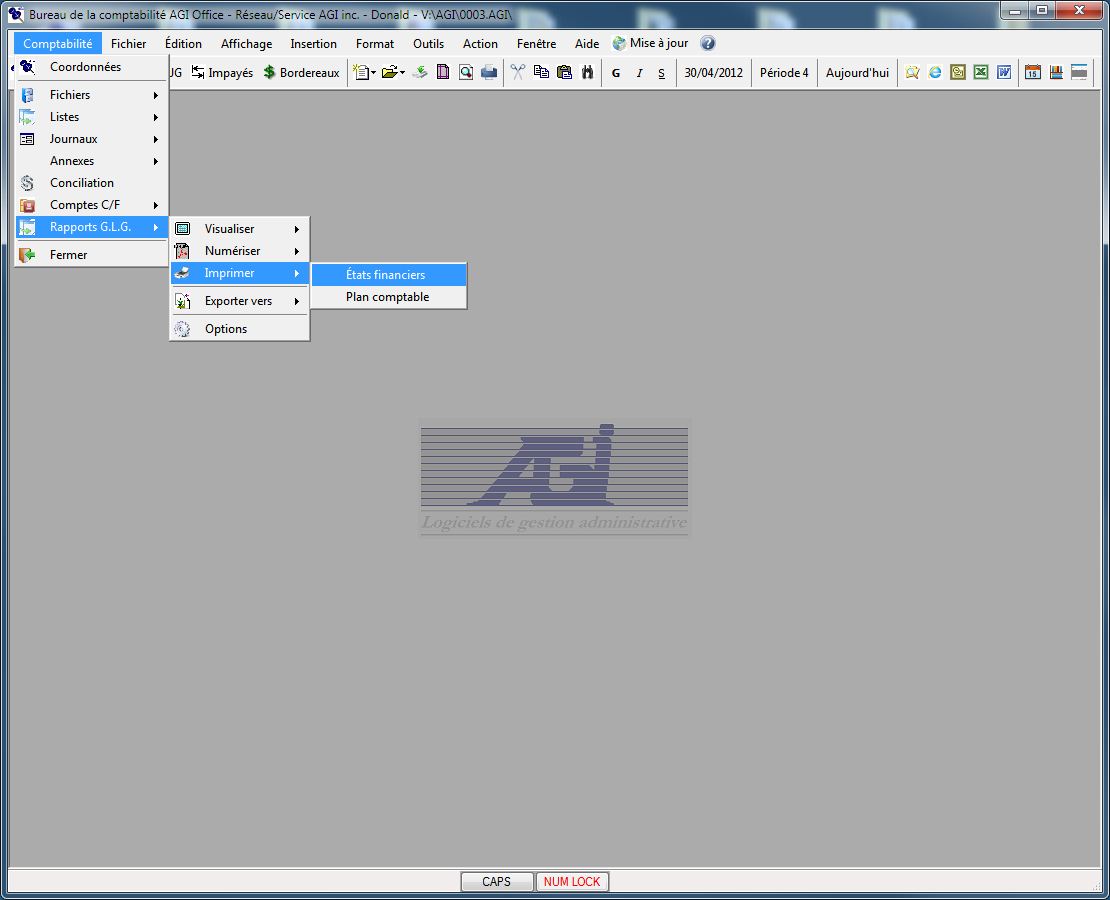Choose Plan comptable to print
1110x900 pixels.
[x=389, y=297]
